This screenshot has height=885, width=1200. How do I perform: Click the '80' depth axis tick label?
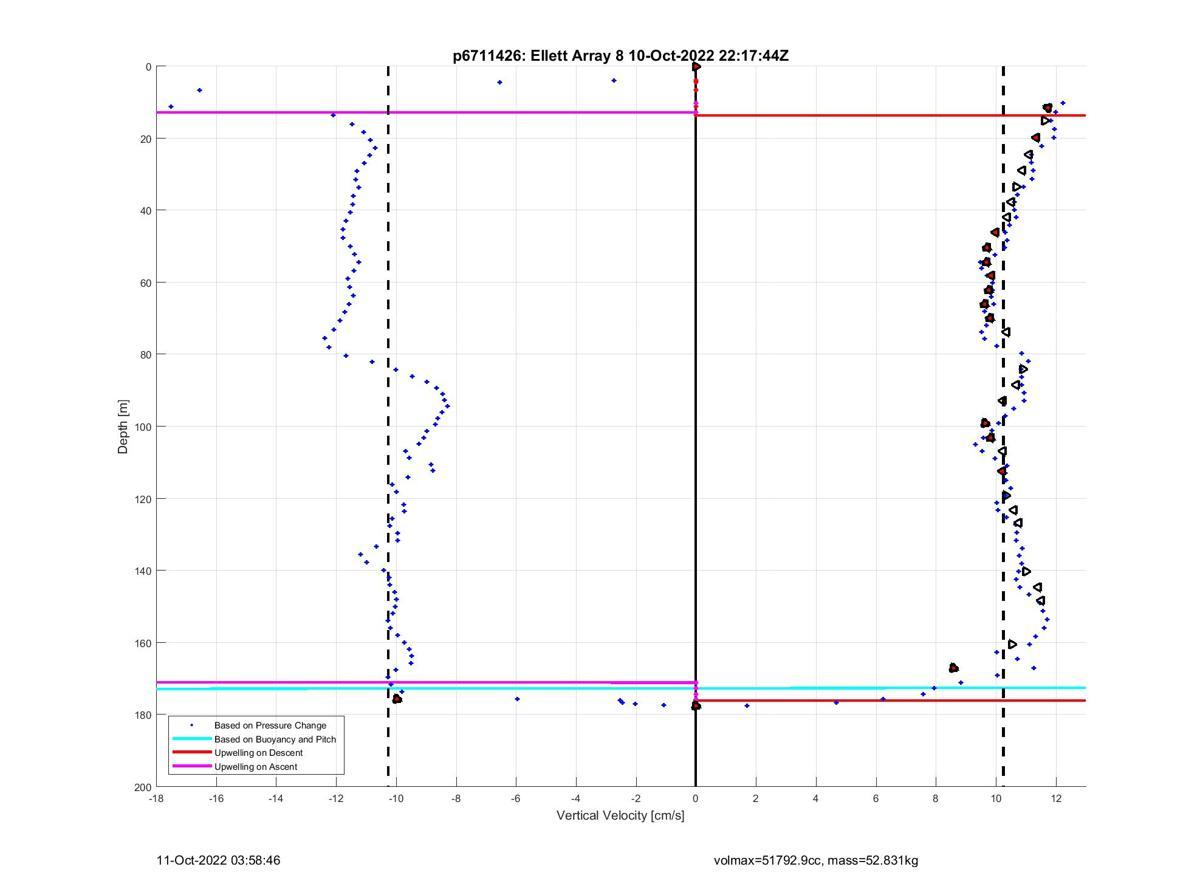[x=145, y=355]
